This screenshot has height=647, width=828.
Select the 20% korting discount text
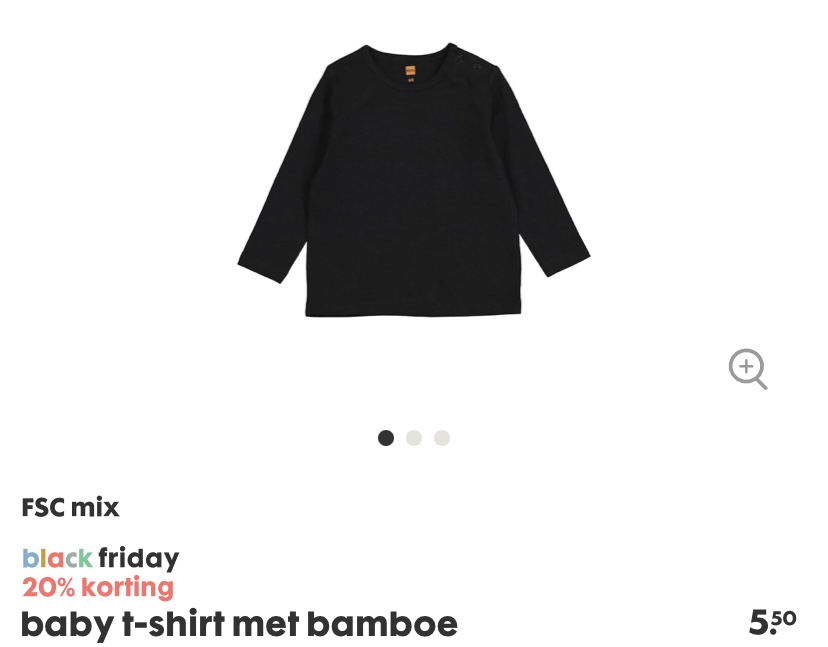(98, 587)
